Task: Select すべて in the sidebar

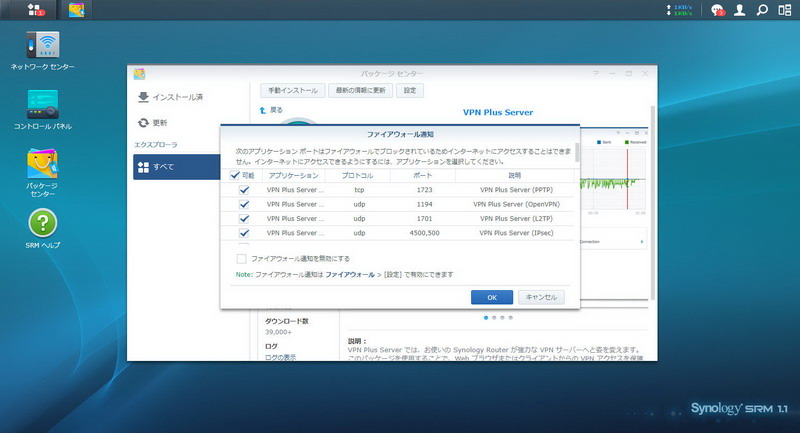Action: click(177, 167)
